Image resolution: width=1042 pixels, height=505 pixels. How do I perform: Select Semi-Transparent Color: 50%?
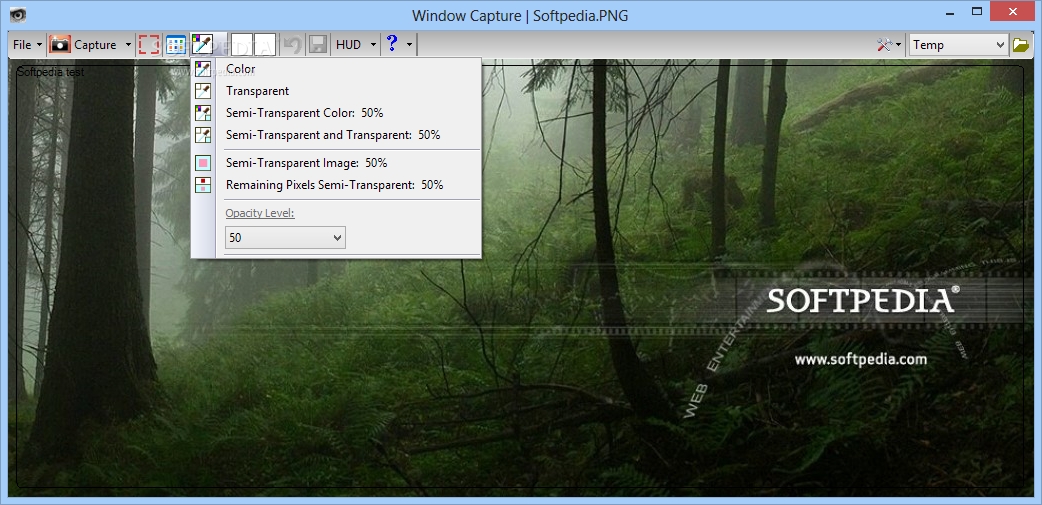point(336,113)
